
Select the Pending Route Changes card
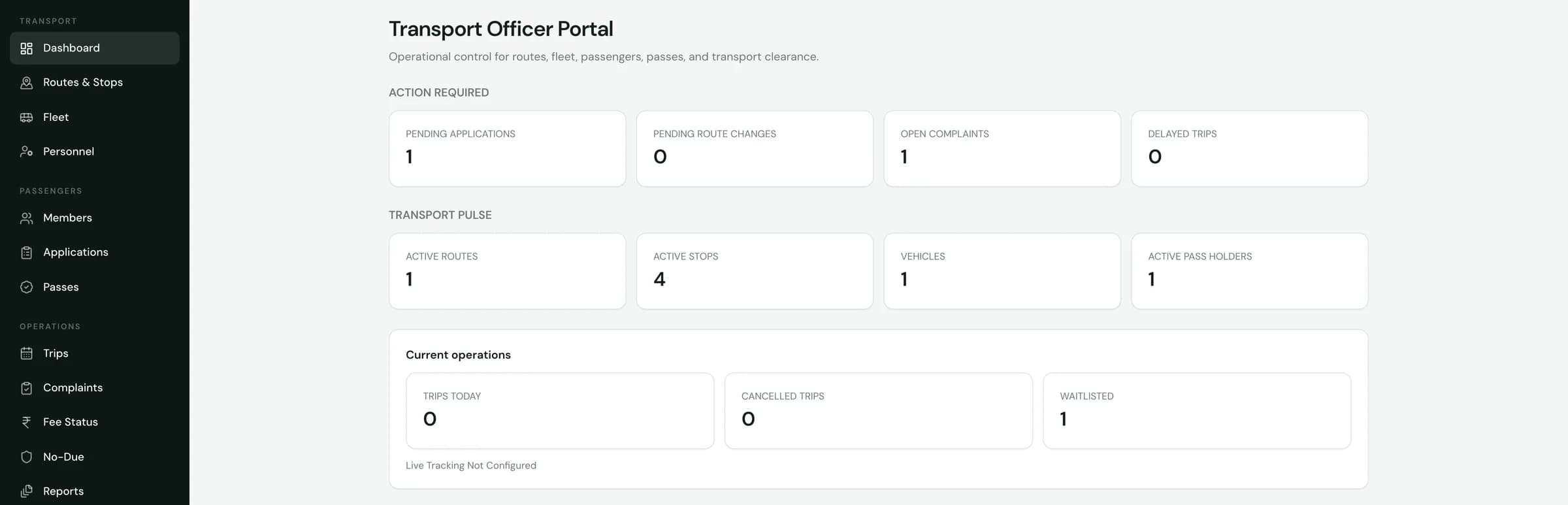755,149
